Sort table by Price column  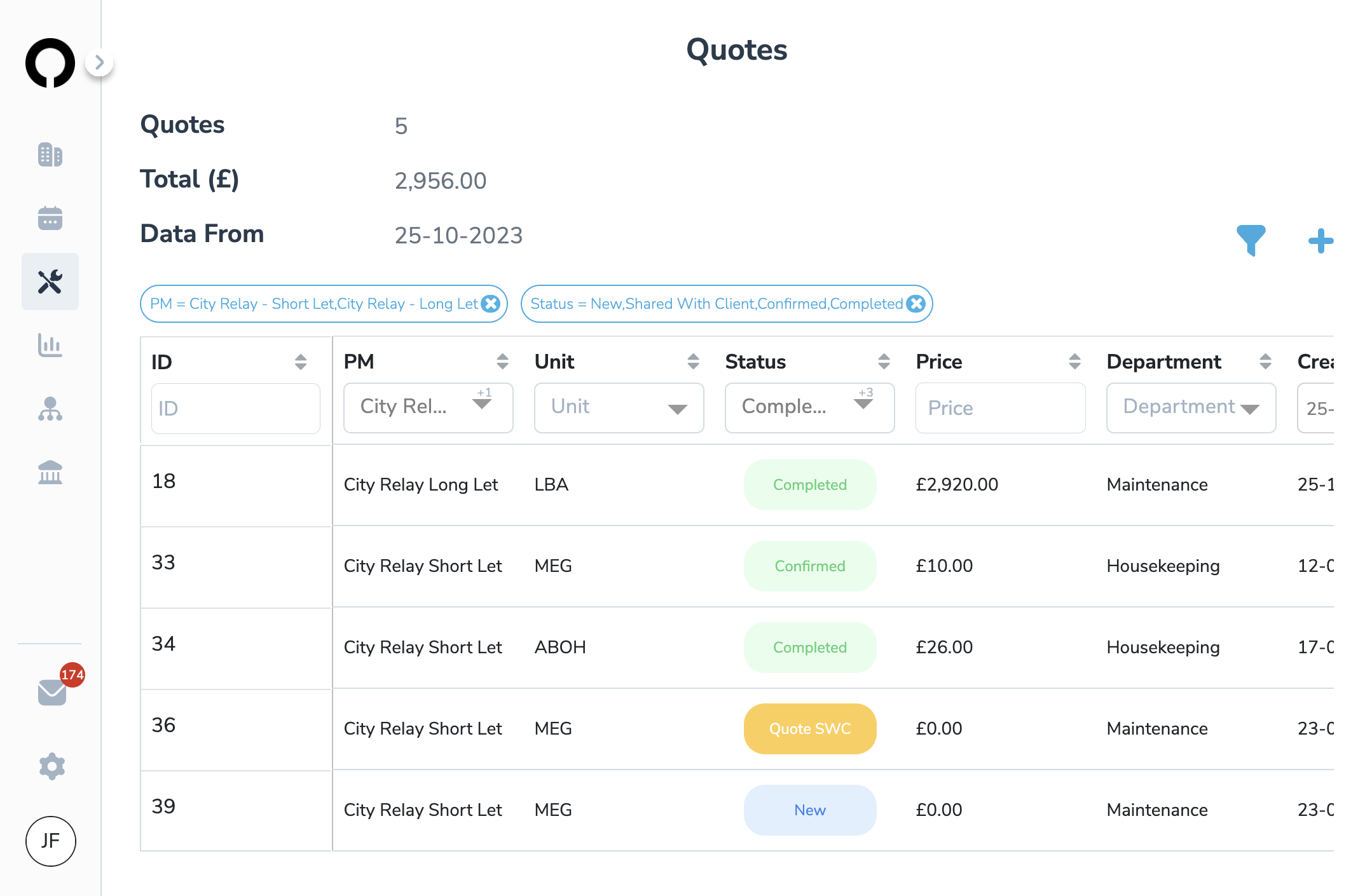coord(1074,362)
